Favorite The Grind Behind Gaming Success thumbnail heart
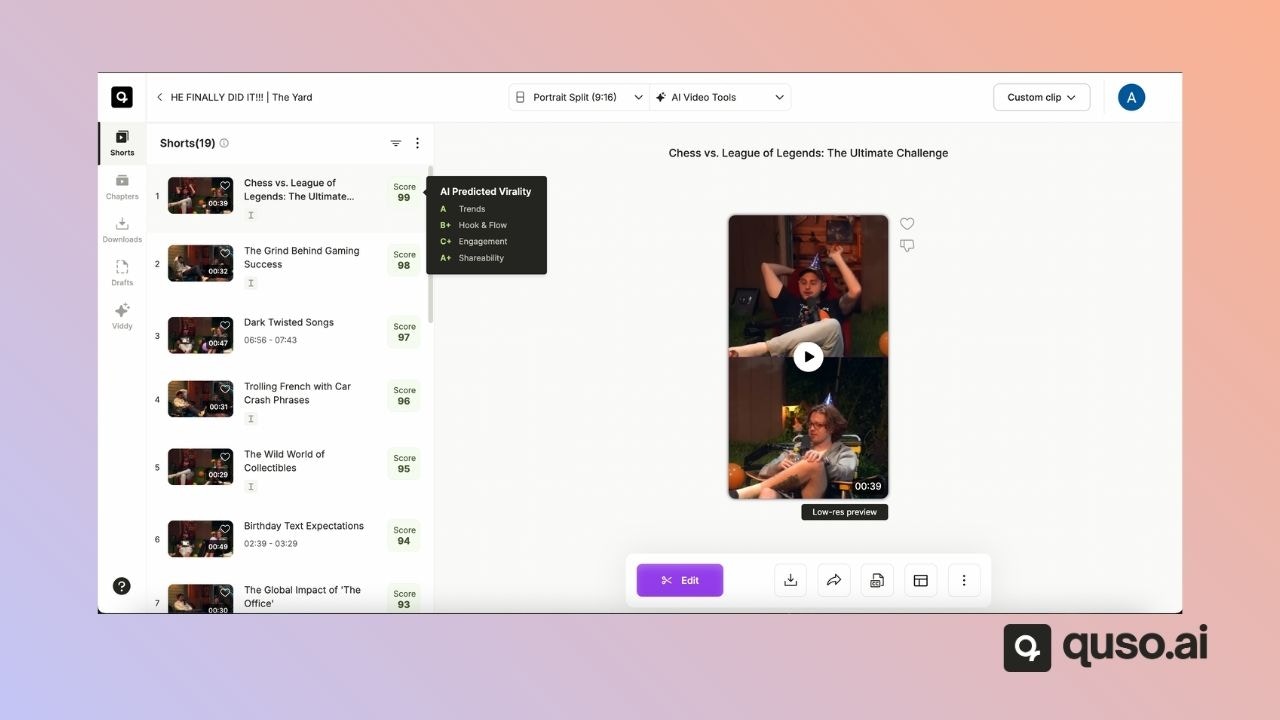The width and height of the screenshot is (1280, 720). pyautogui.click(x=225, y=253)
